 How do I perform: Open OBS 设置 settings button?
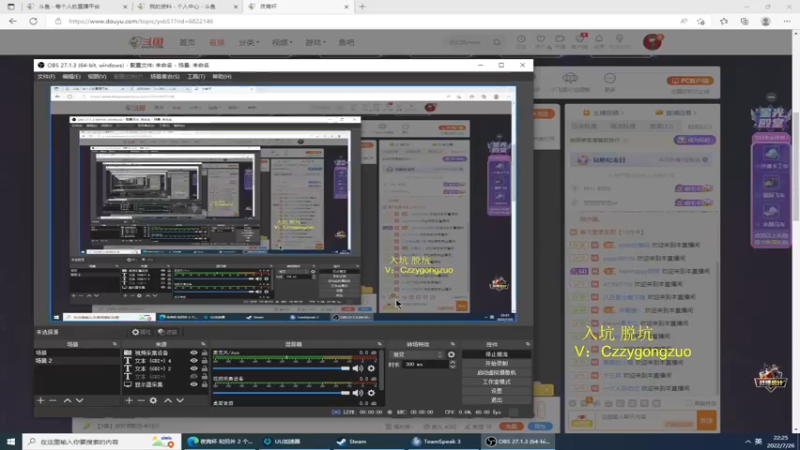point(496,391)
